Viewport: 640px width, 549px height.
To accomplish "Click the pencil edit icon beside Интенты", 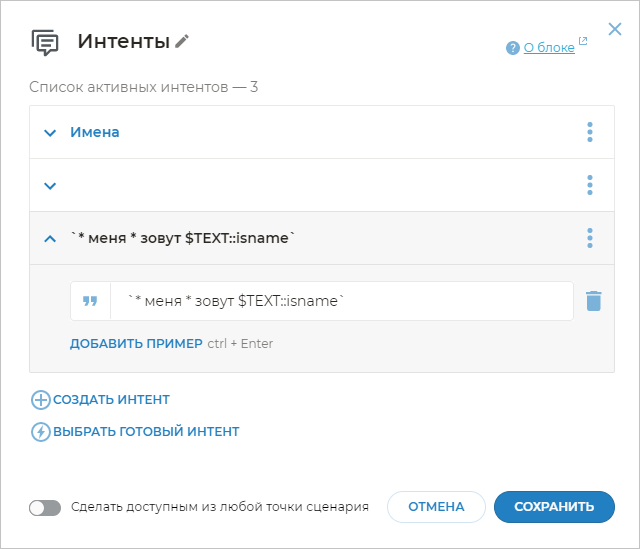I will pos(182,41).
